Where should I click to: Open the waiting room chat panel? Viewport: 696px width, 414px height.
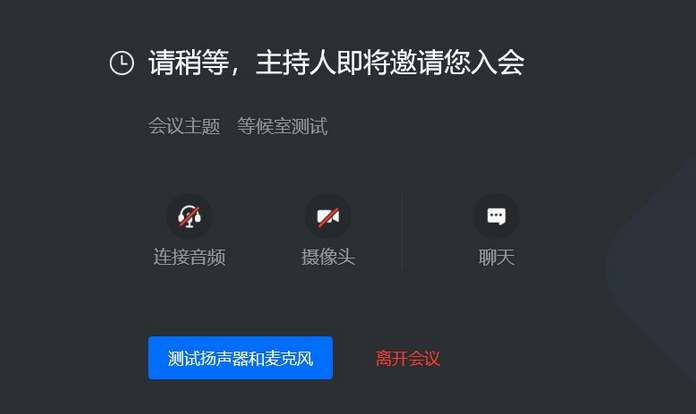(496, 217)
